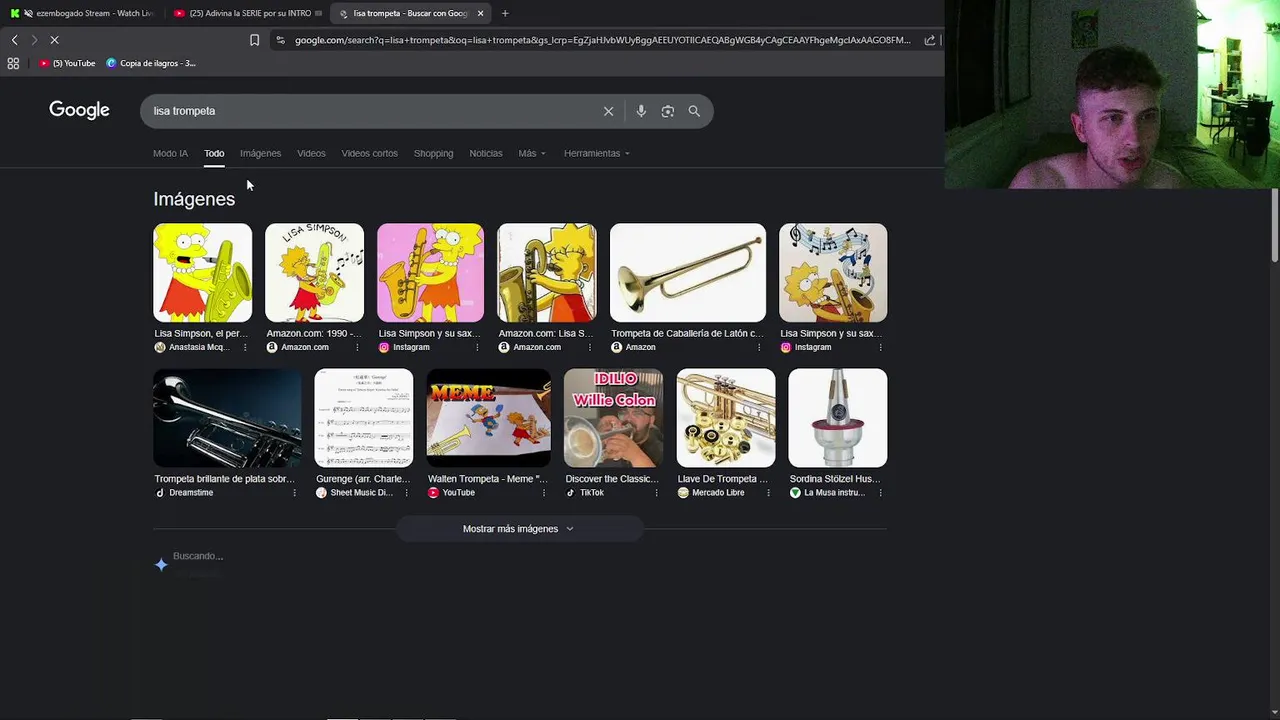Open a new browser tab with plus
This screenshot has width=1280, height=720.
coord(505,13)
